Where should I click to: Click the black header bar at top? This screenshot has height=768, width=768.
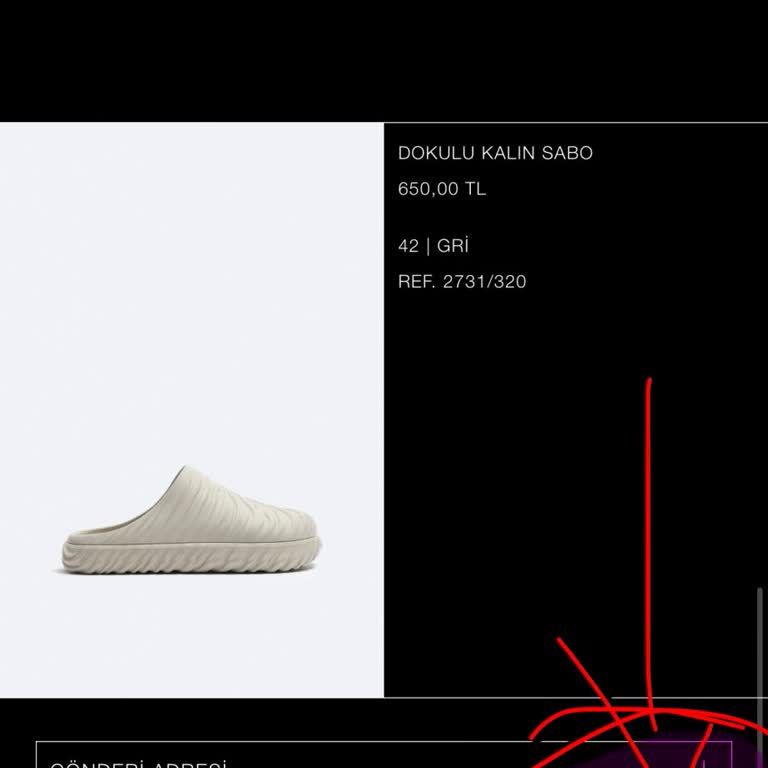coord(384,61)
